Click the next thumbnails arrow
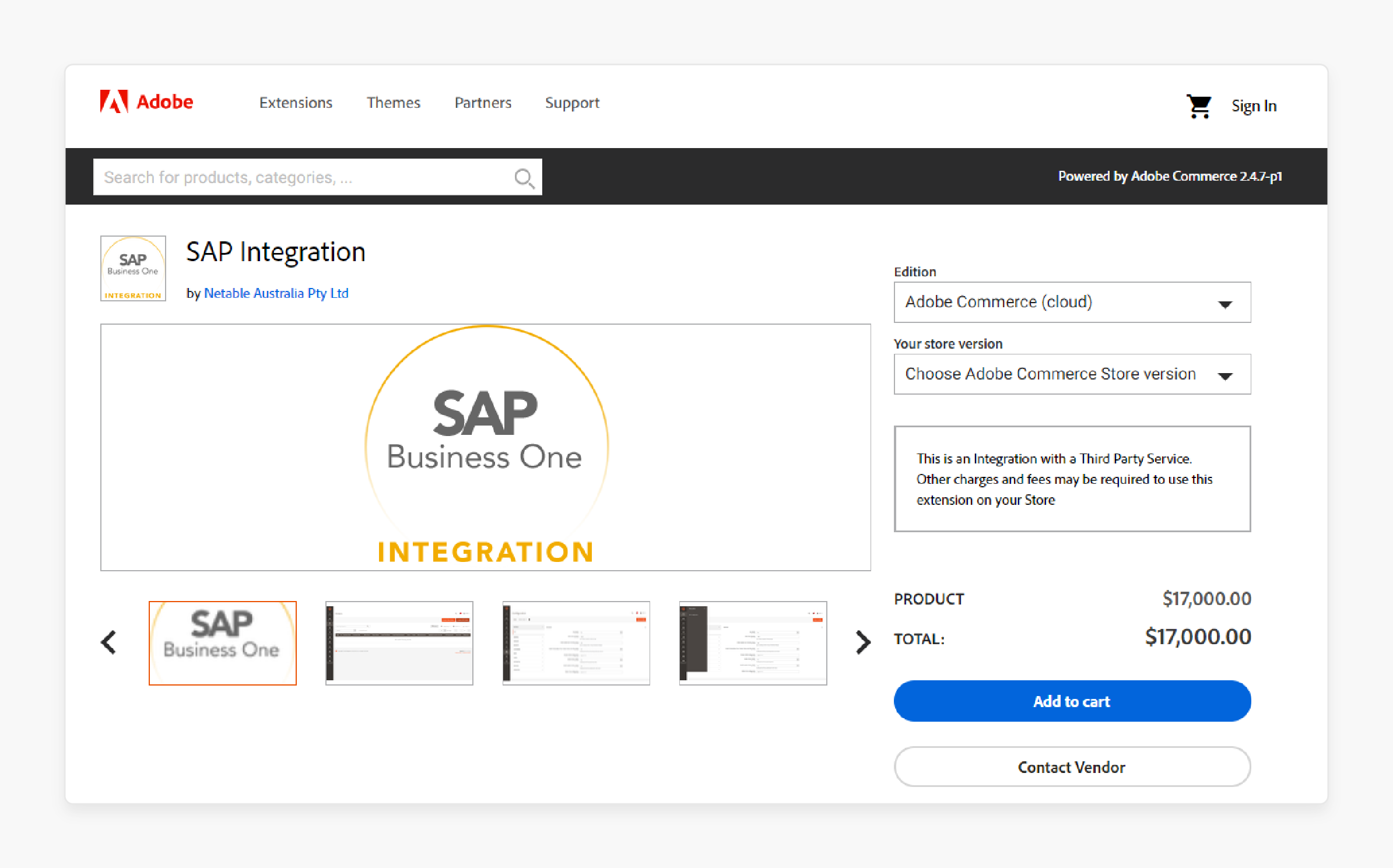 click(x=863, y=642)
